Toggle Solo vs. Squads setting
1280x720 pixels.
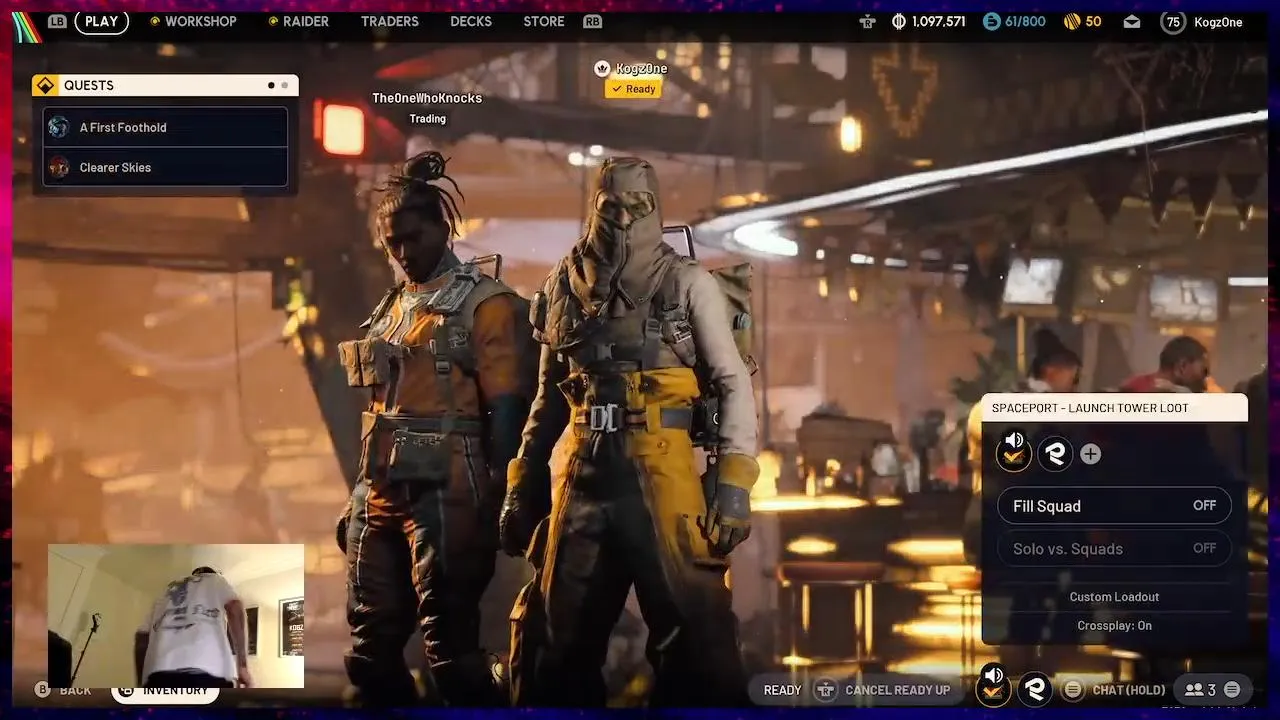point(1114,548)
